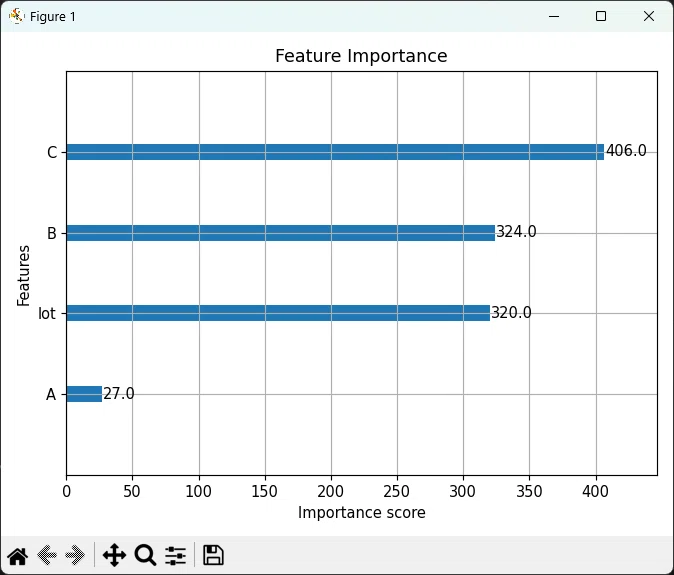Click the x-axis tick label 50
674x575 pixels.
pyautogui.click(x=132, y=491)
